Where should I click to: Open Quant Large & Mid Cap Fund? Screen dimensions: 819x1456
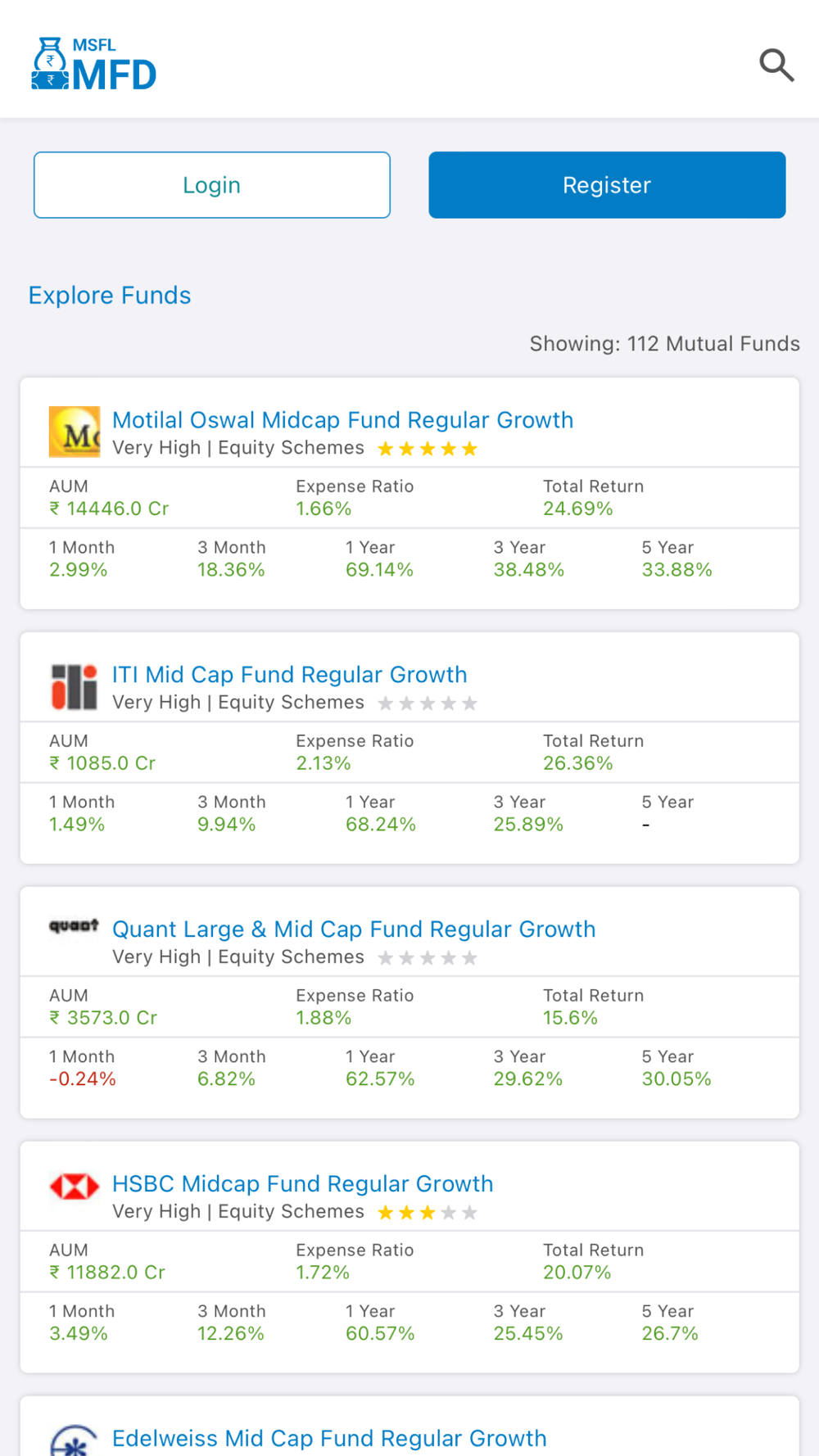coord(354,929)
